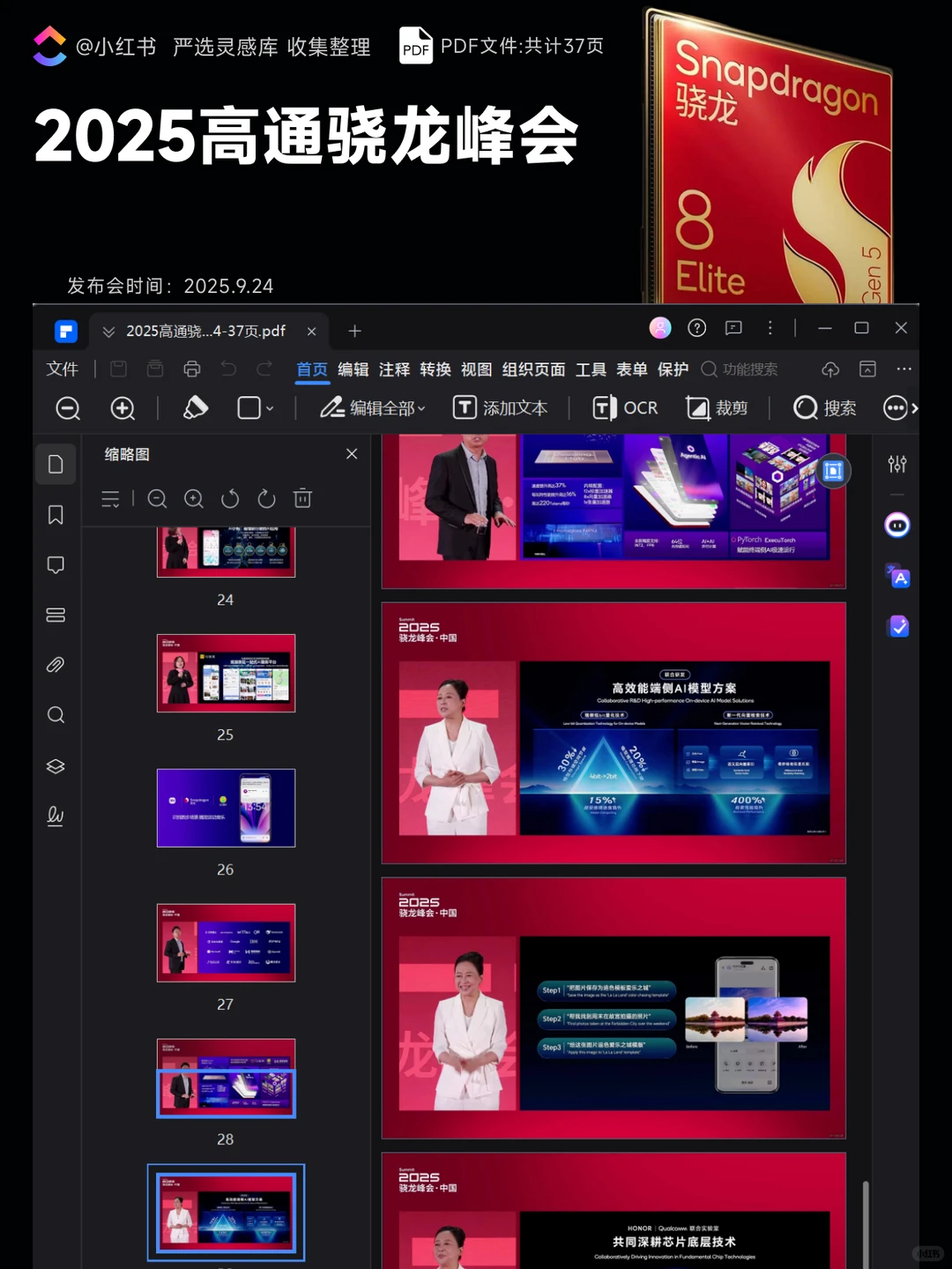Open the thumbnail panel options menu
The height and width of the screenshot is (1269, 952).
click(x=110, y=499)
